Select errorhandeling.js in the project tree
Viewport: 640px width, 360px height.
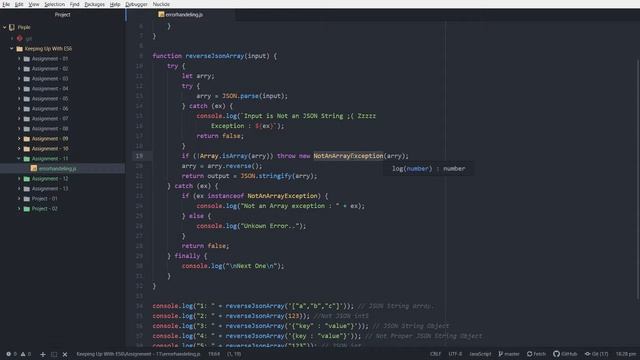(x=58, y=169)
